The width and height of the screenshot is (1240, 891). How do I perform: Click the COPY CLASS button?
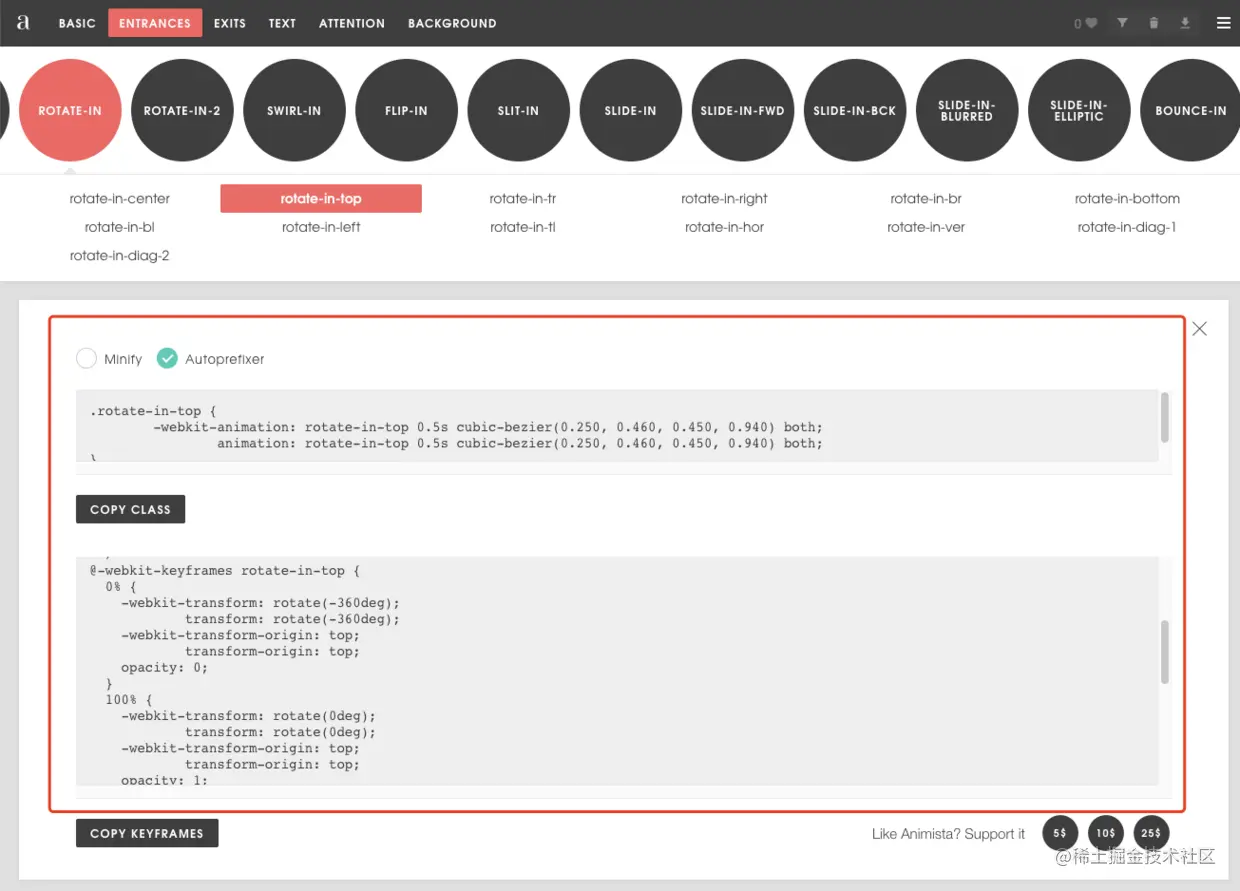tap(130, 509)
